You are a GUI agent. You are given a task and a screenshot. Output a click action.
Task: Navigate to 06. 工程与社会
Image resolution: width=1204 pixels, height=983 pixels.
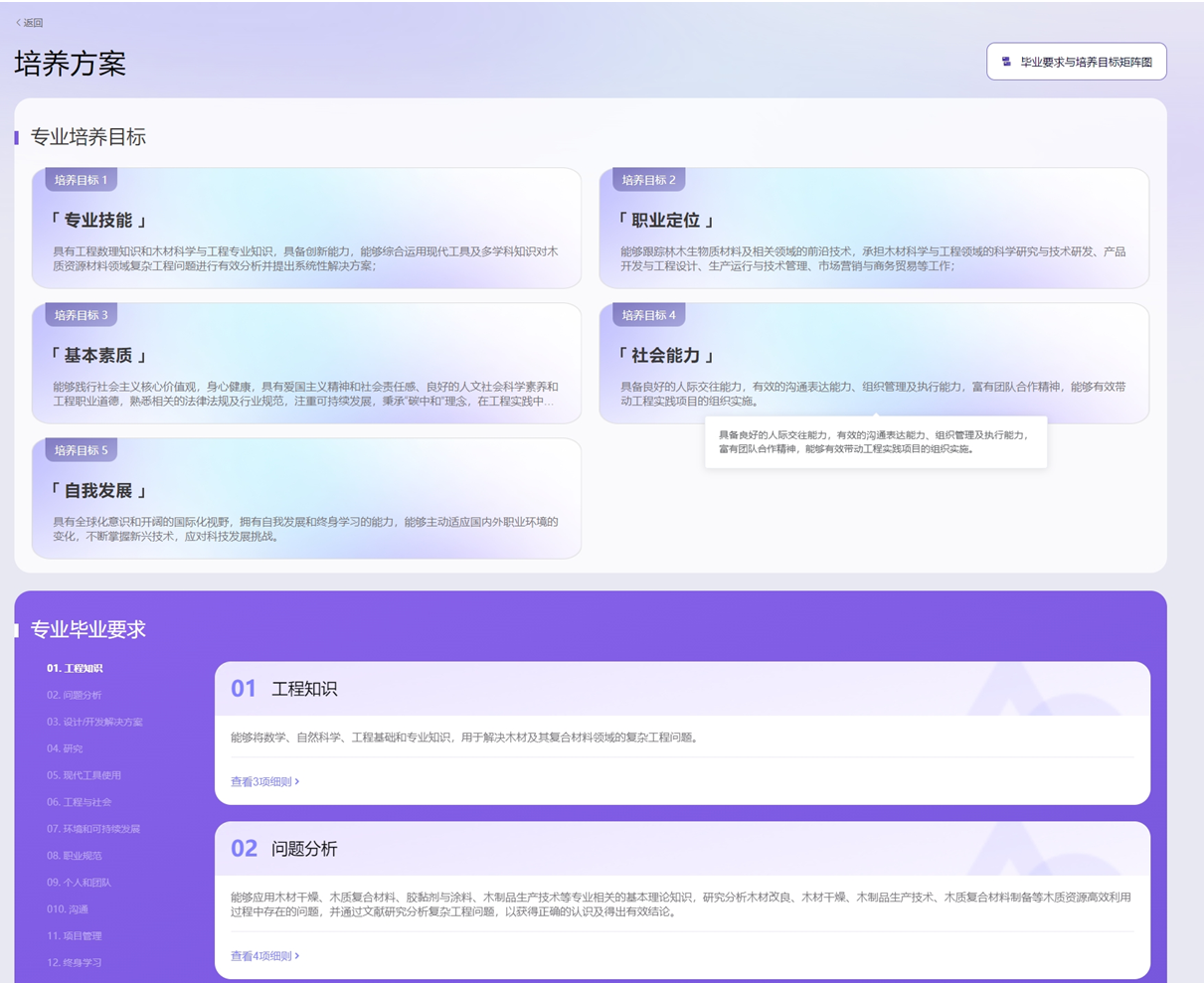point(79,802)
